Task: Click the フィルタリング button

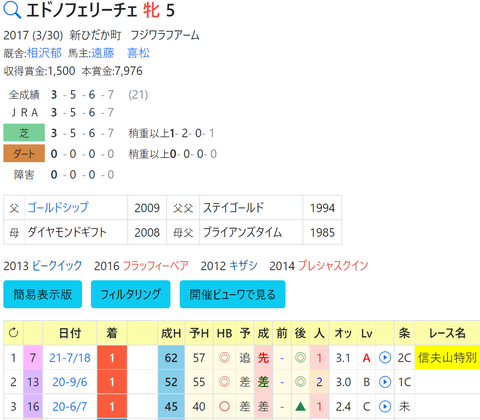Action: [131, 294]
